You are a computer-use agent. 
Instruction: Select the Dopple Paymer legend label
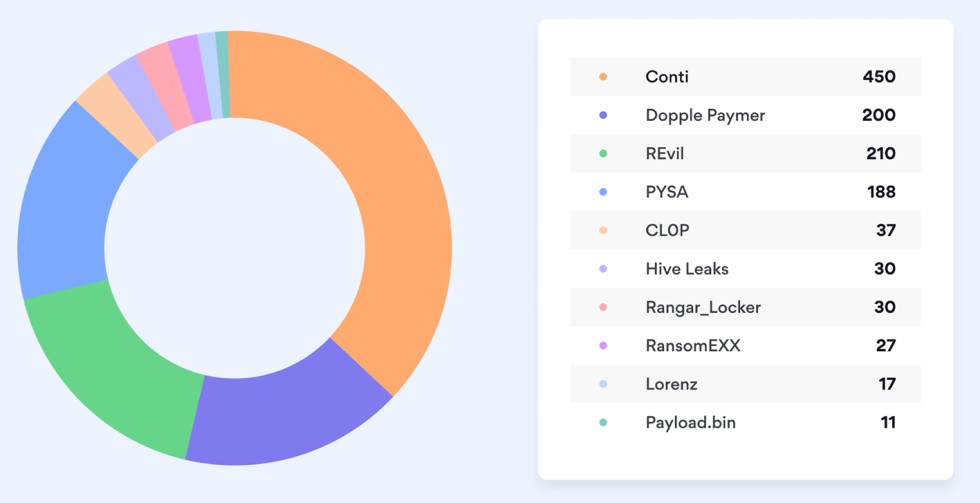[705, 116]
